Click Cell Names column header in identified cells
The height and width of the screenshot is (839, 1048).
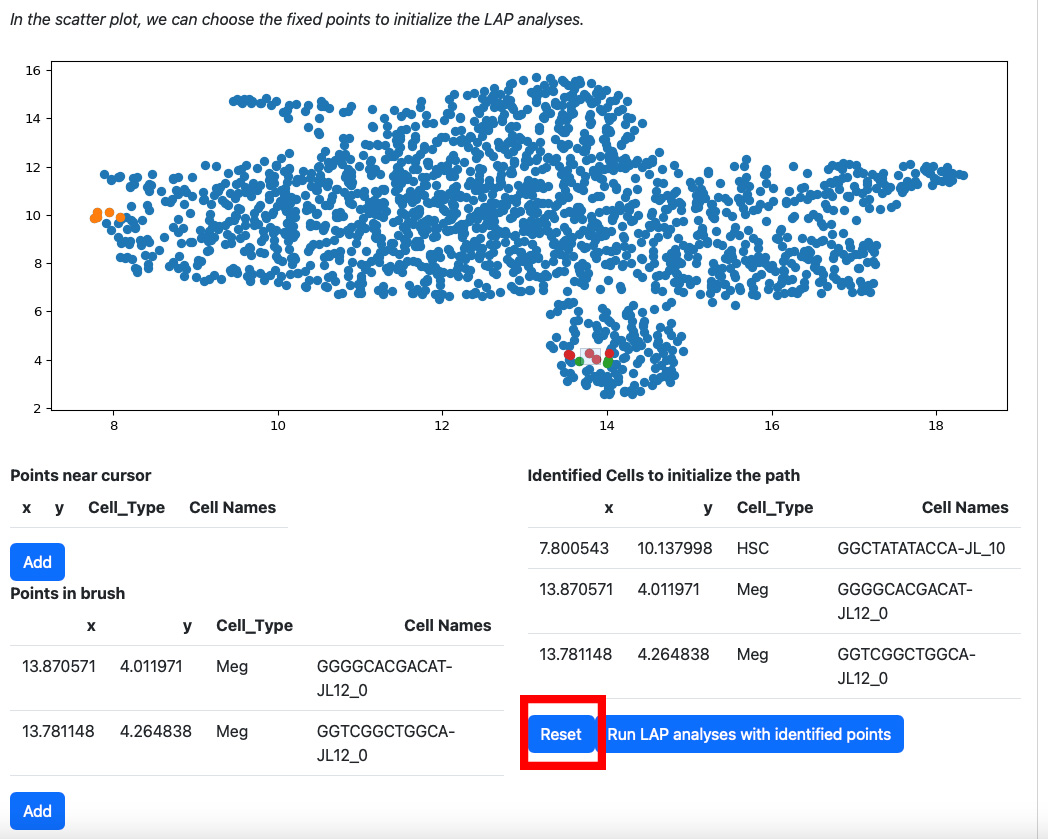(965, 507)
